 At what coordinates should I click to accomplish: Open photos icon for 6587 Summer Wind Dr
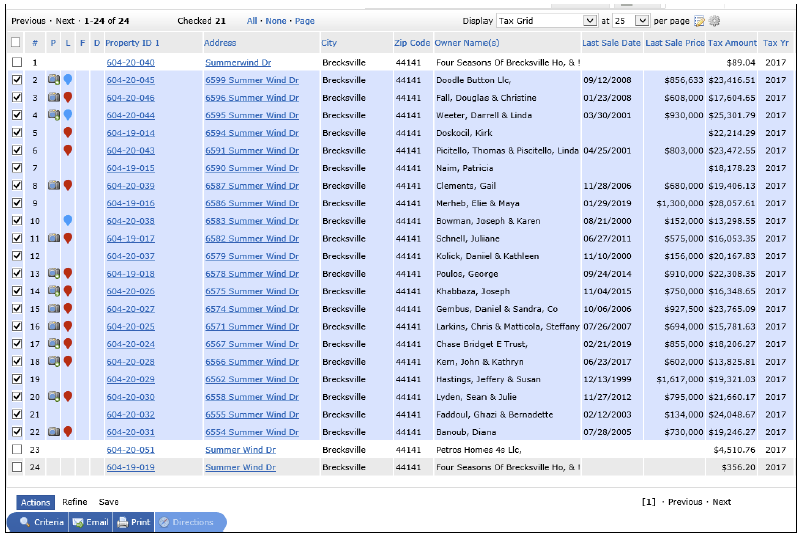tap(54, 185)
